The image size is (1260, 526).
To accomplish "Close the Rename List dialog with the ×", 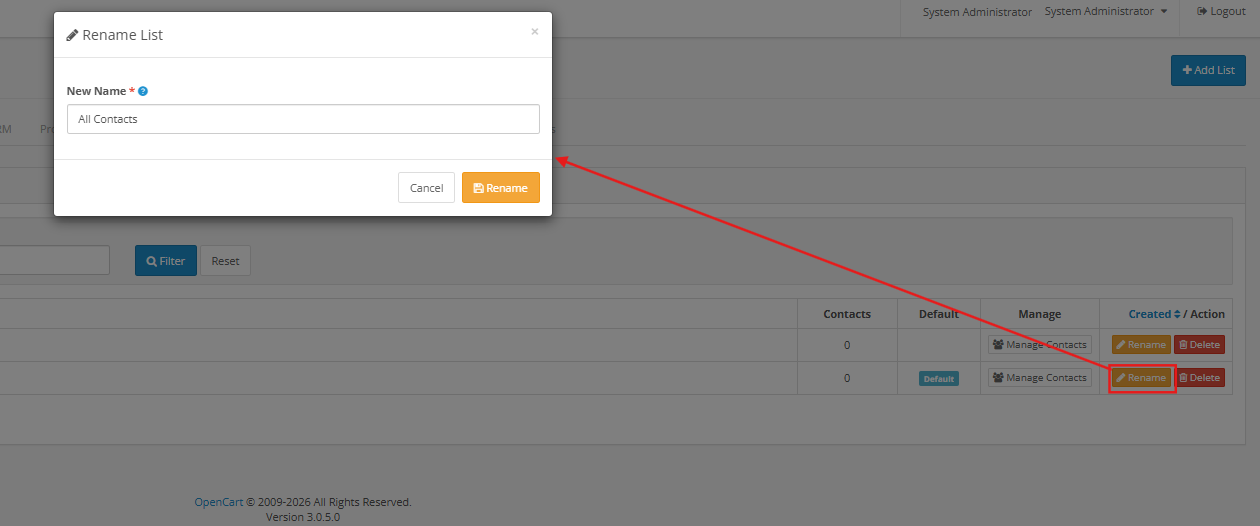I will pos(534,32).
